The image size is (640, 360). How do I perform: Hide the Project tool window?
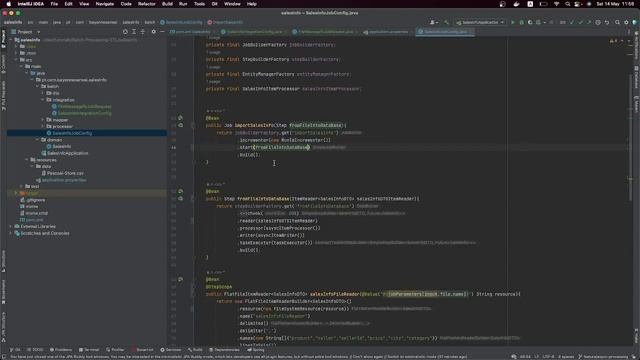click(162, 31)
